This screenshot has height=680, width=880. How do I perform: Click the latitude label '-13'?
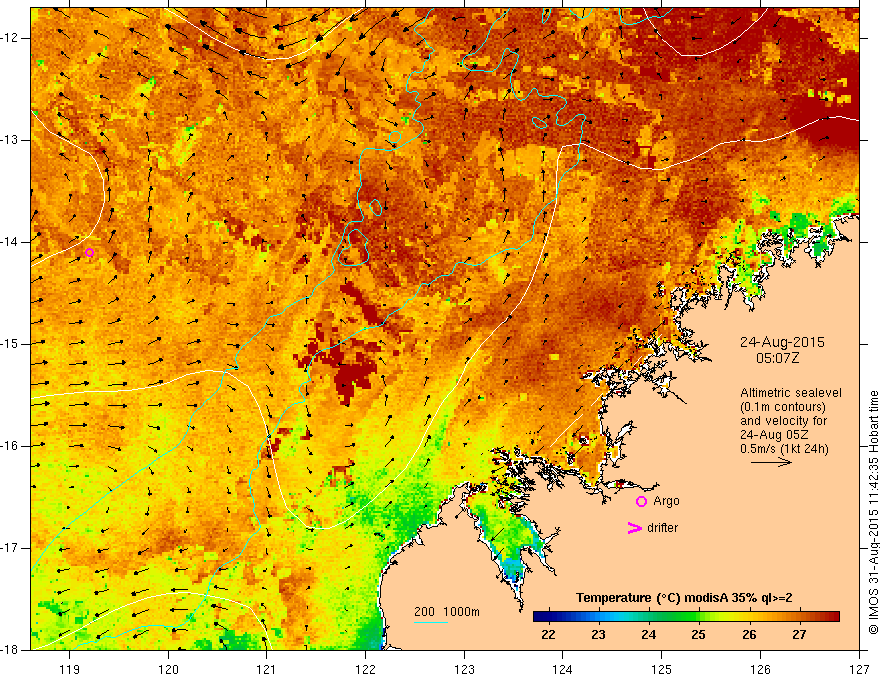click(x=10, y=140)
